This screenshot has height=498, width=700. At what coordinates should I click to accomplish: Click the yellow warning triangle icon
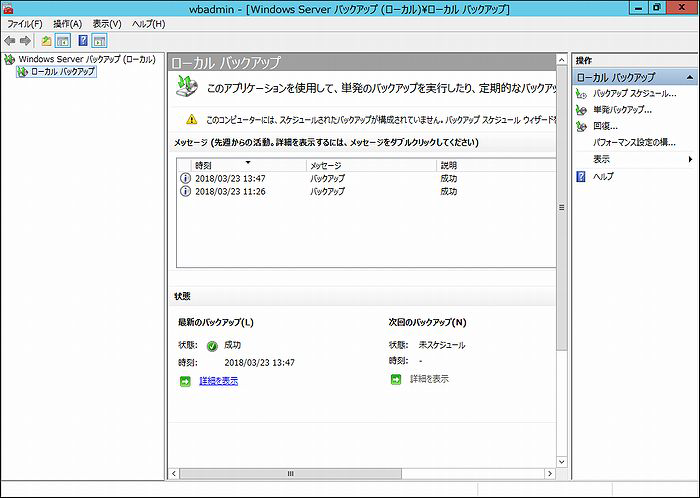[x=192, y=119]
